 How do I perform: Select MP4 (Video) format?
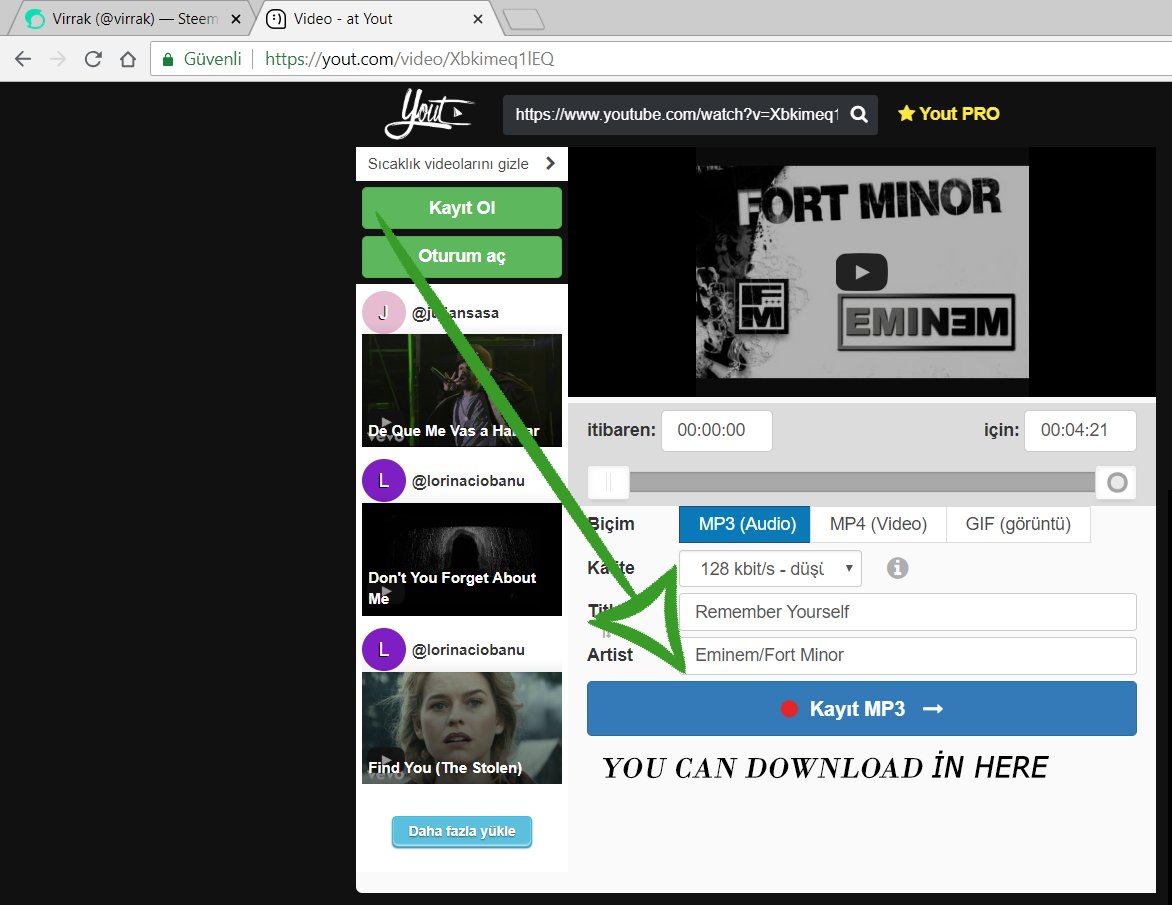click(x=878, y=524)
